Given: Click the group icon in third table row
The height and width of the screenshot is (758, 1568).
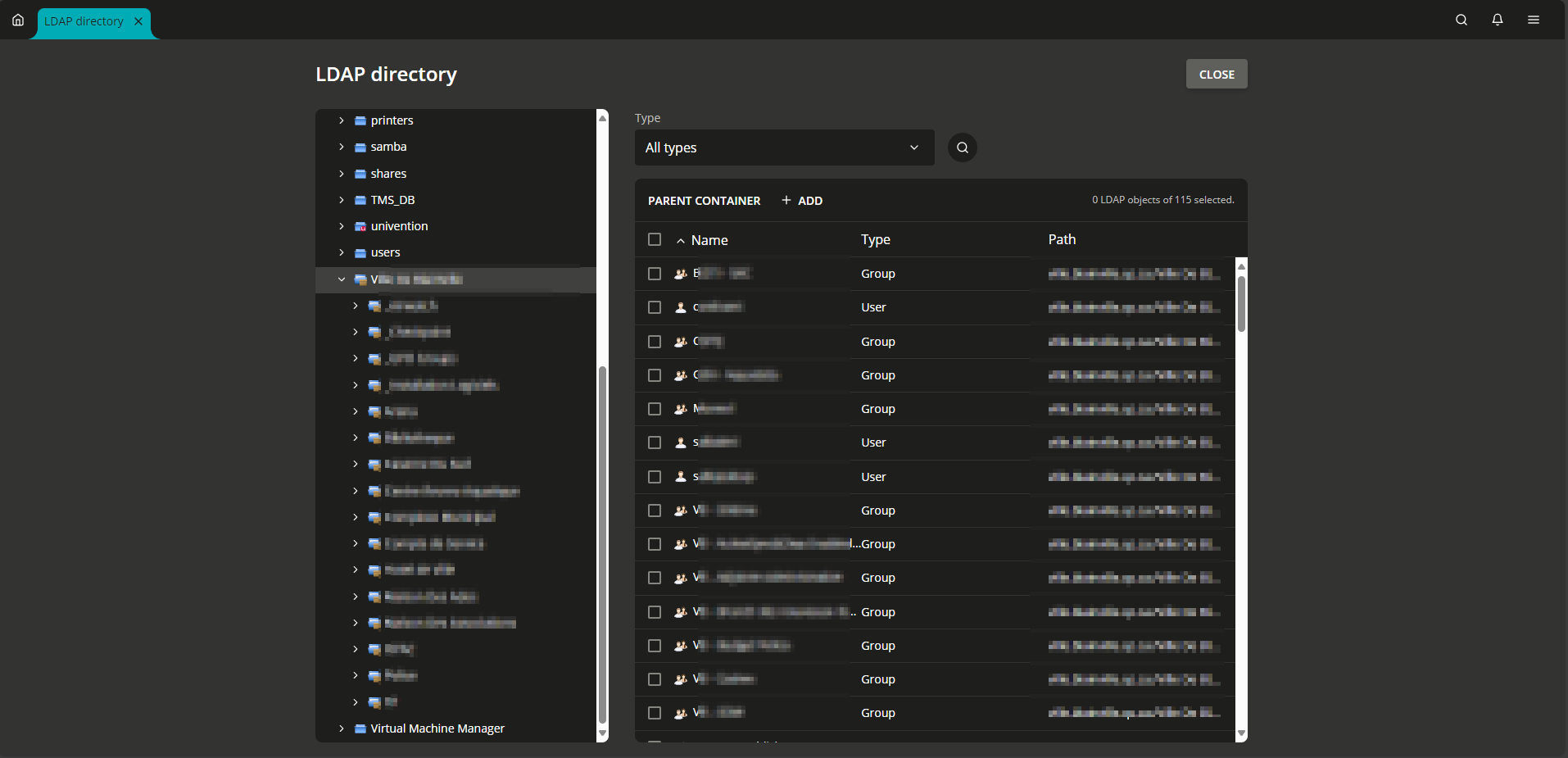Looking at the screenshot, I should point(681,342).
